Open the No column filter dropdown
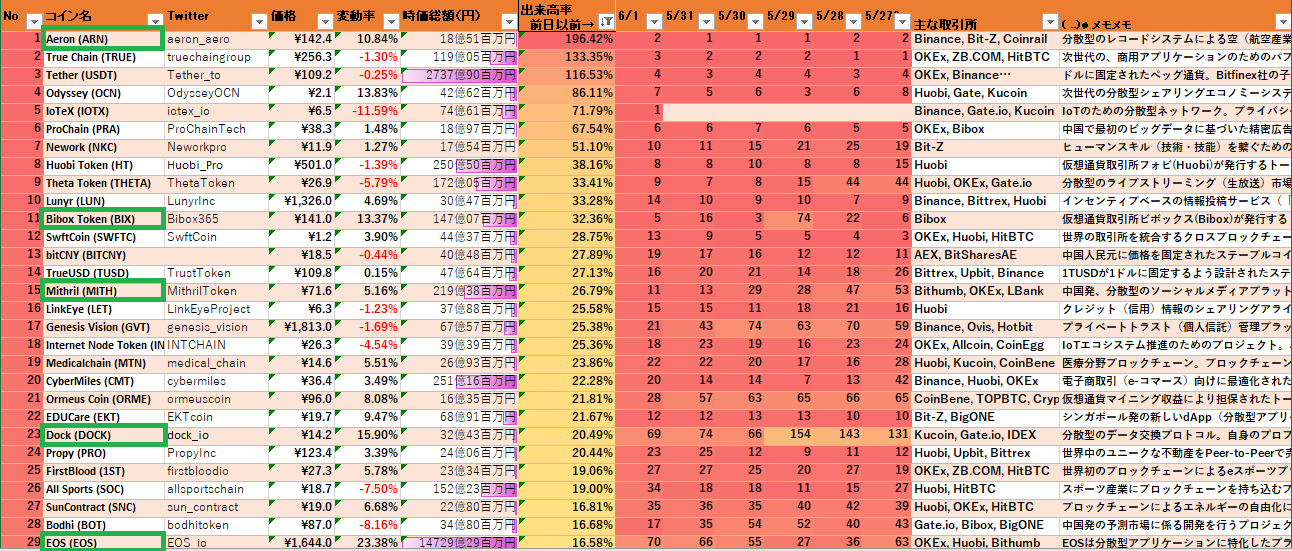Screen dimensions: 1292x551 point(33,21)
